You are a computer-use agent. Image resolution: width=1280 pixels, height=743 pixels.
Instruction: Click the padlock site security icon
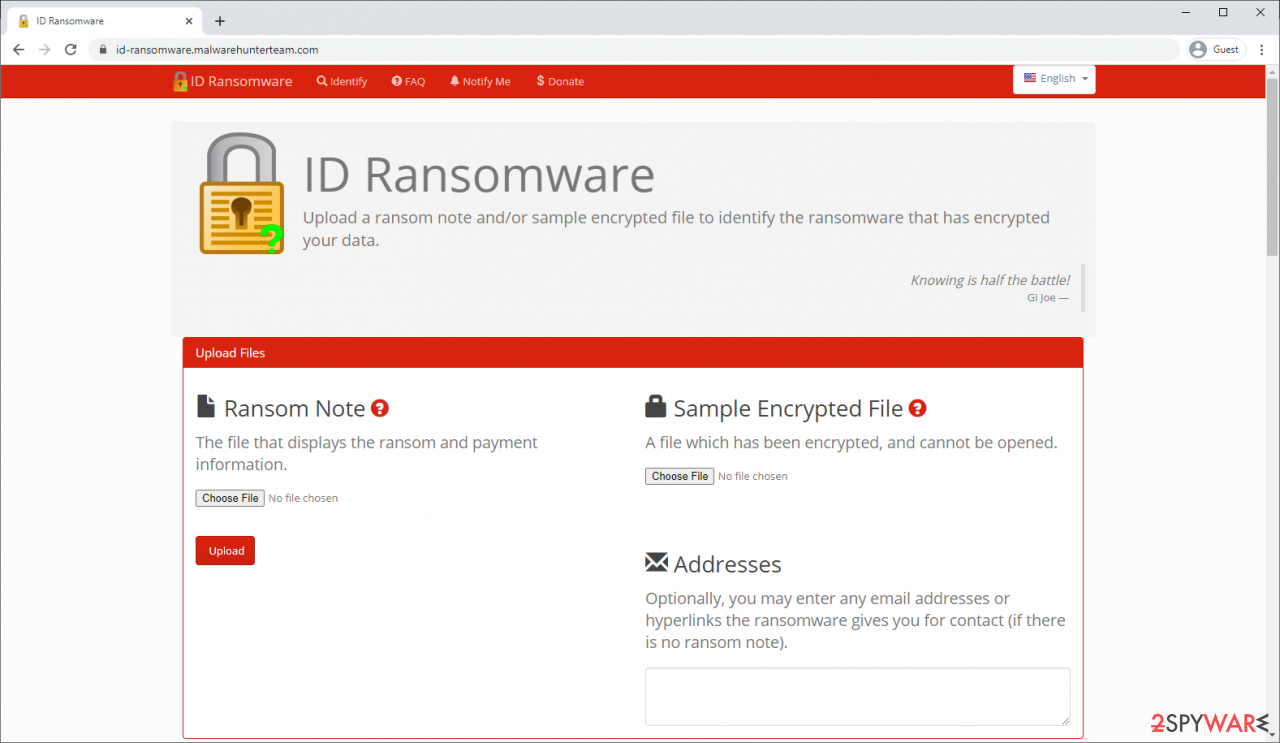101,49
